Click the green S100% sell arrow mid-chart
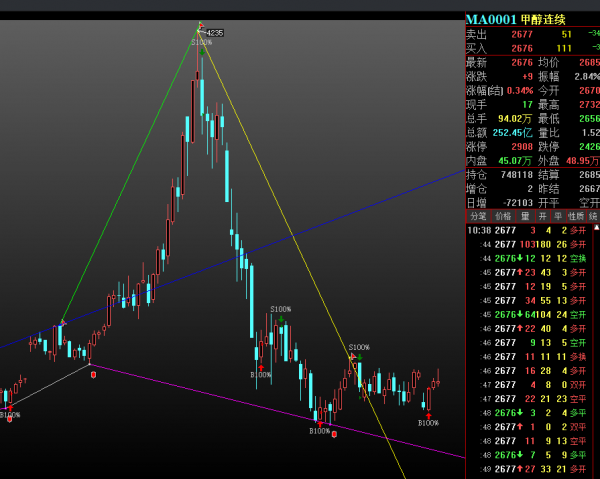 tap(281, 318)
